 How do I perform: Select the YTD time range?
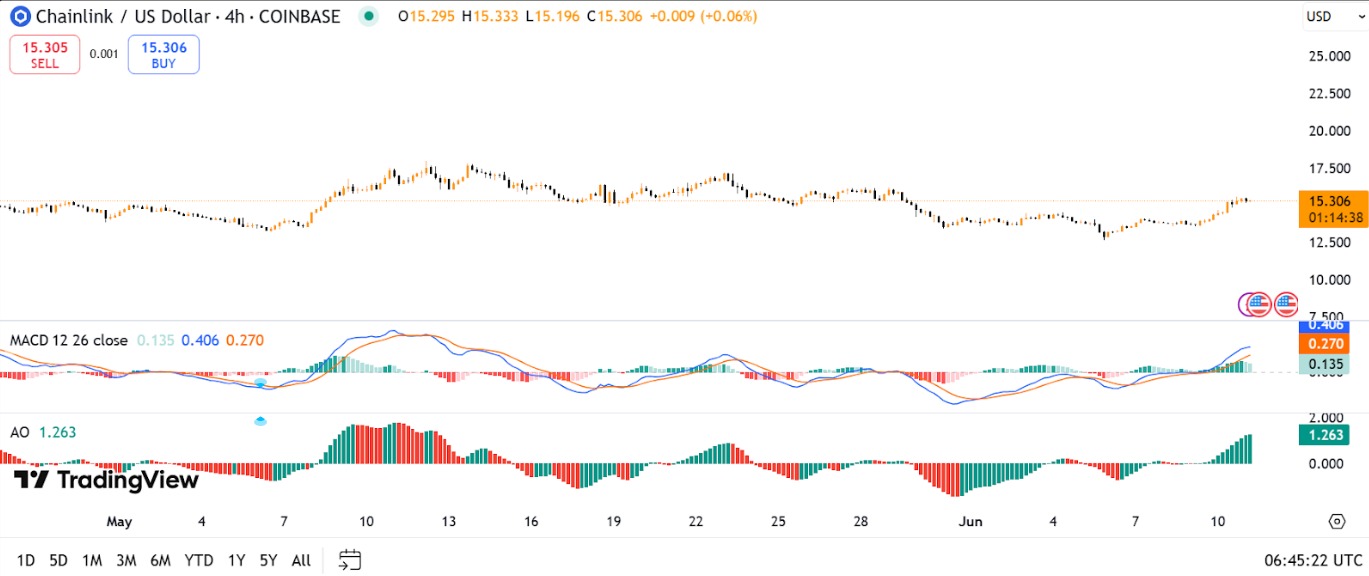[199, 560]
